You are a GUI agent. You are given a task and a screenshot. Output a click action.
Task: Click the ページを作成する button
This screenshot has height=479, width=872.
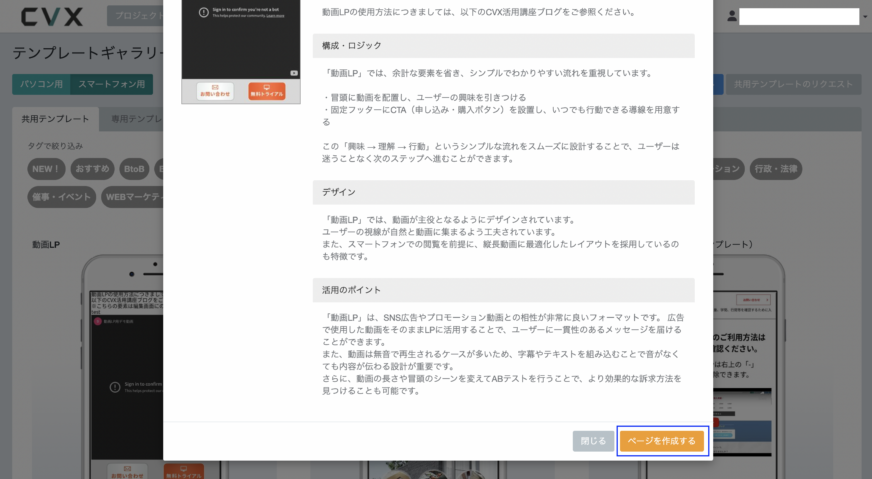click(x=662, y=441)
